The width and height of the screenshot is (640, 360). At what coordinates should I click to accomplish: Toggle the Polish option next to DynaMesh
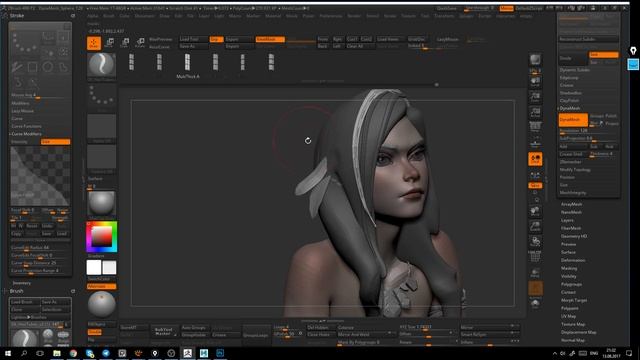[611, 116]
